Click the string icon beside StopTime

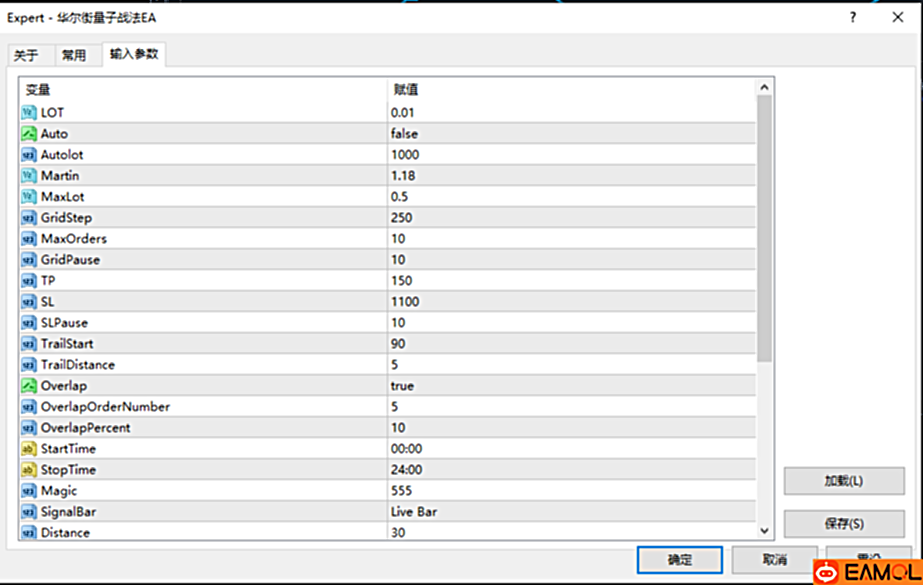[29, 470]
